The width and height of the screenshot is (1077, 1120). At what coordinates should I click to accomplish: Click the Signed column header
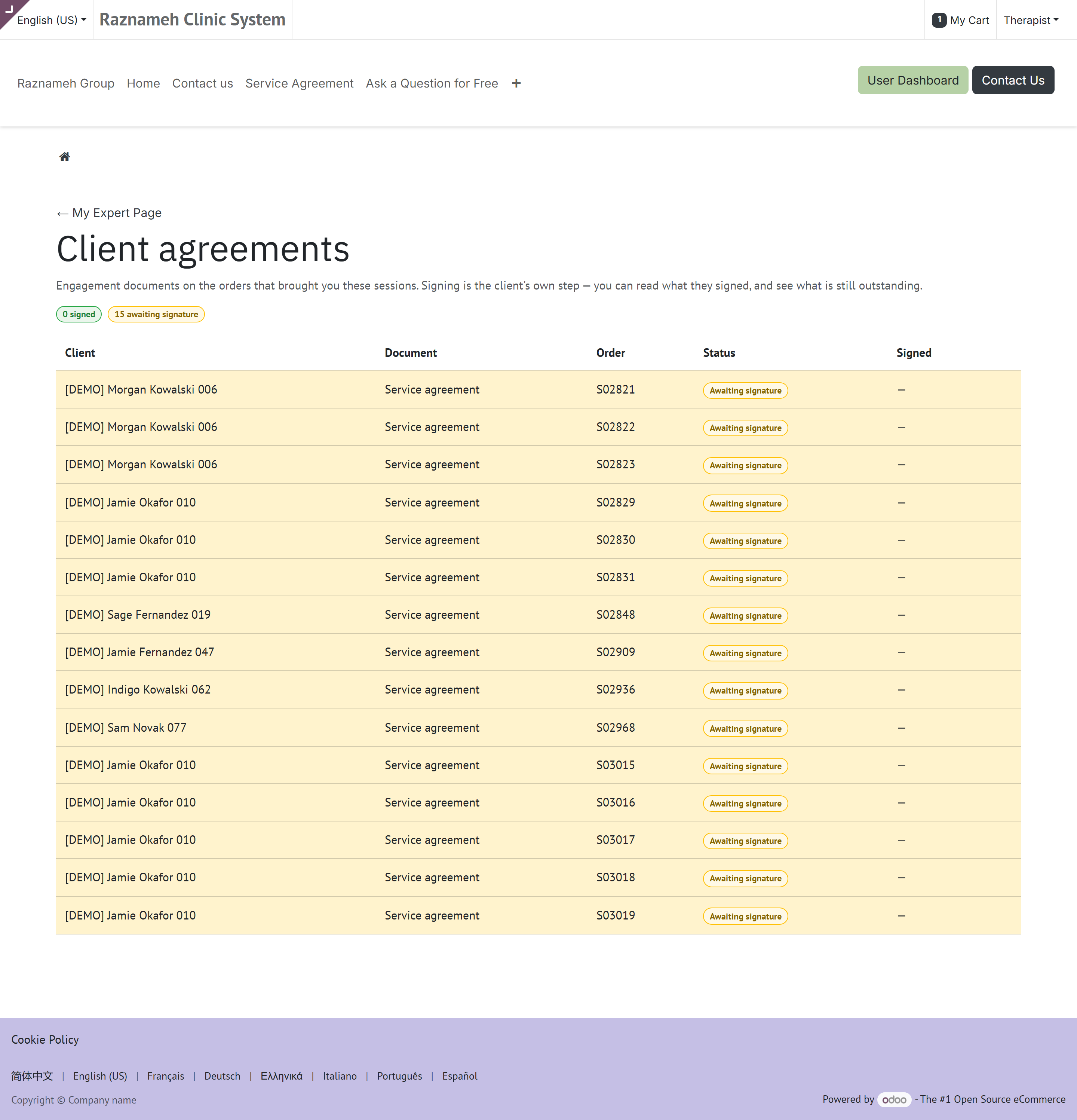tap(914, 353)
